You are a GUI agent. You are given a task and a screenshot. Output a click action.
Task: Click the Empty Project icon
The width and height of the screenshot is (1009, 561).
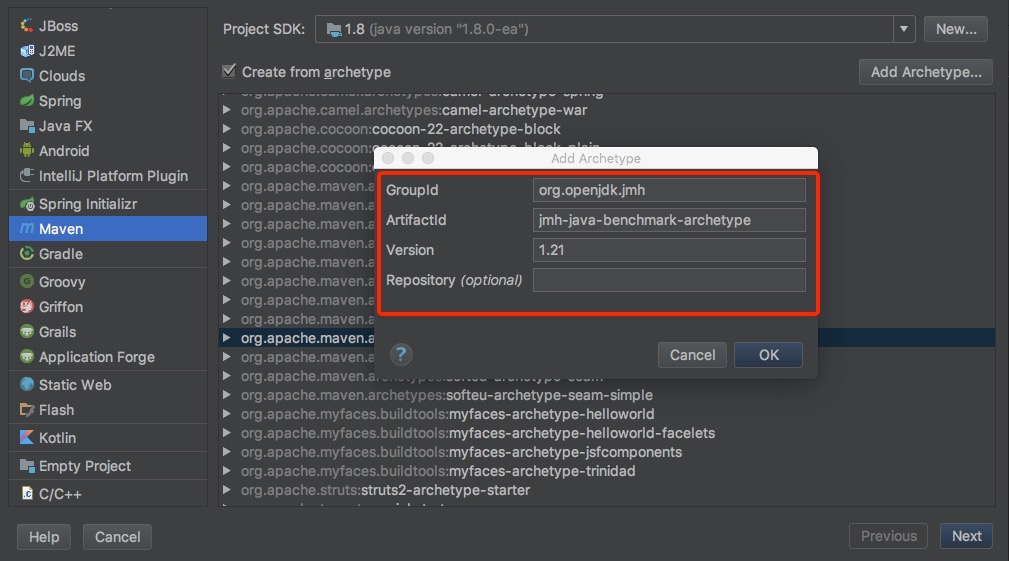tap(26, 466)
